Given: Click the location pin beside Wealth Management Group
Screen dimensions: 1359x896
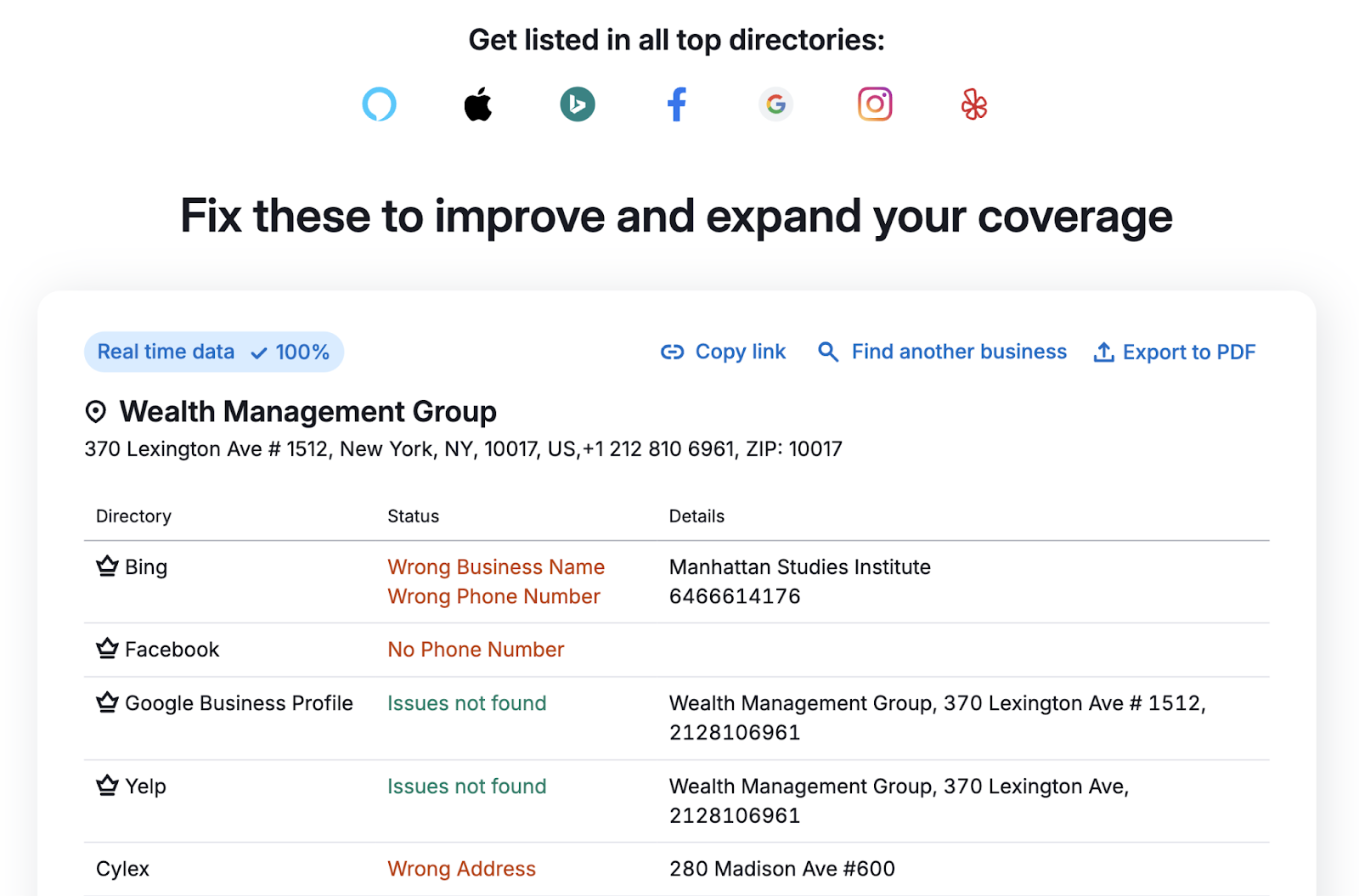Looking at the screenshot, I should click(96, 412).
